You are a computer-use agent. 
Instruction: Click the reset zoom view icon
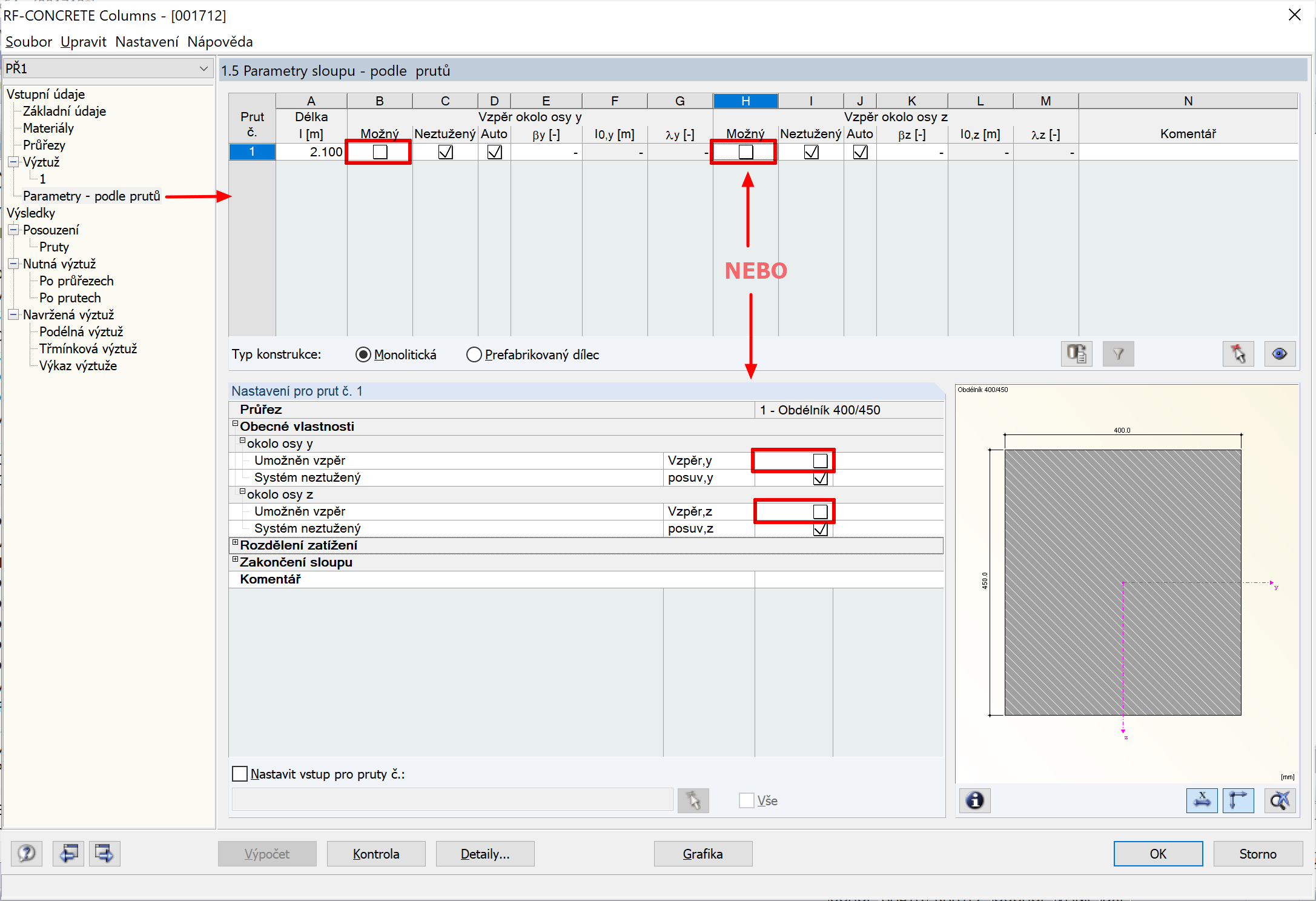[1280, 800]
